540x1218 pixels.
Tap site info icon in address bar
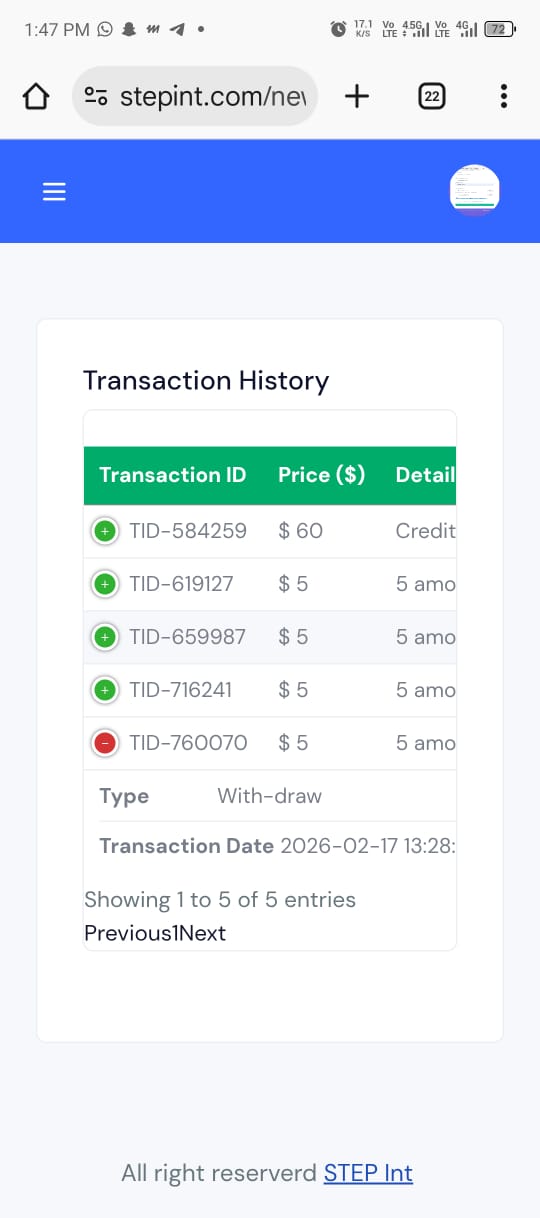(96, 97)
